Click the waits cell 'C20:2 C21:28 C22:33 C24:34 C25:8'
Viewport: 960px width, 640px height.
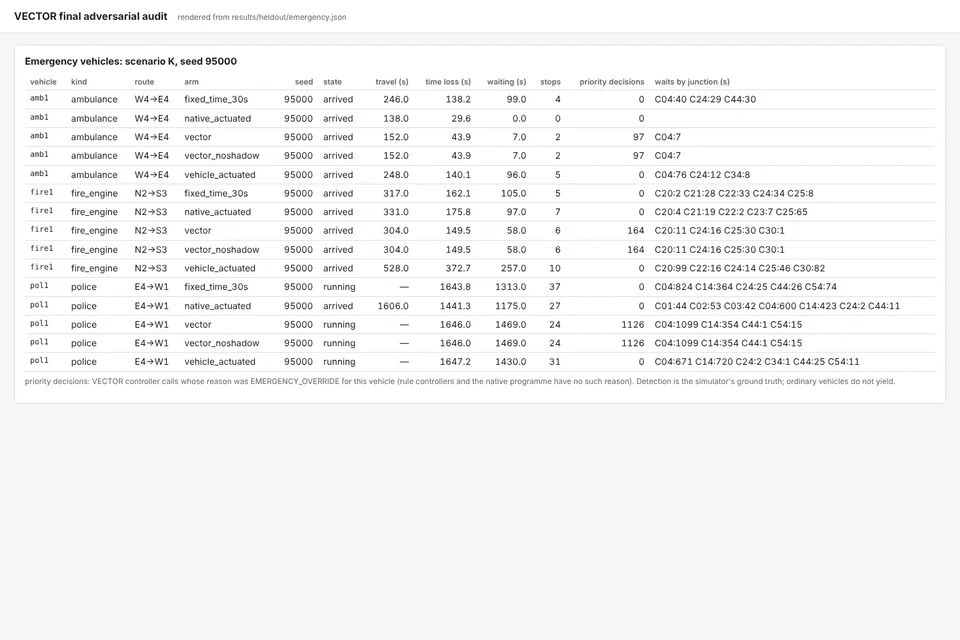tap(734, 194)
